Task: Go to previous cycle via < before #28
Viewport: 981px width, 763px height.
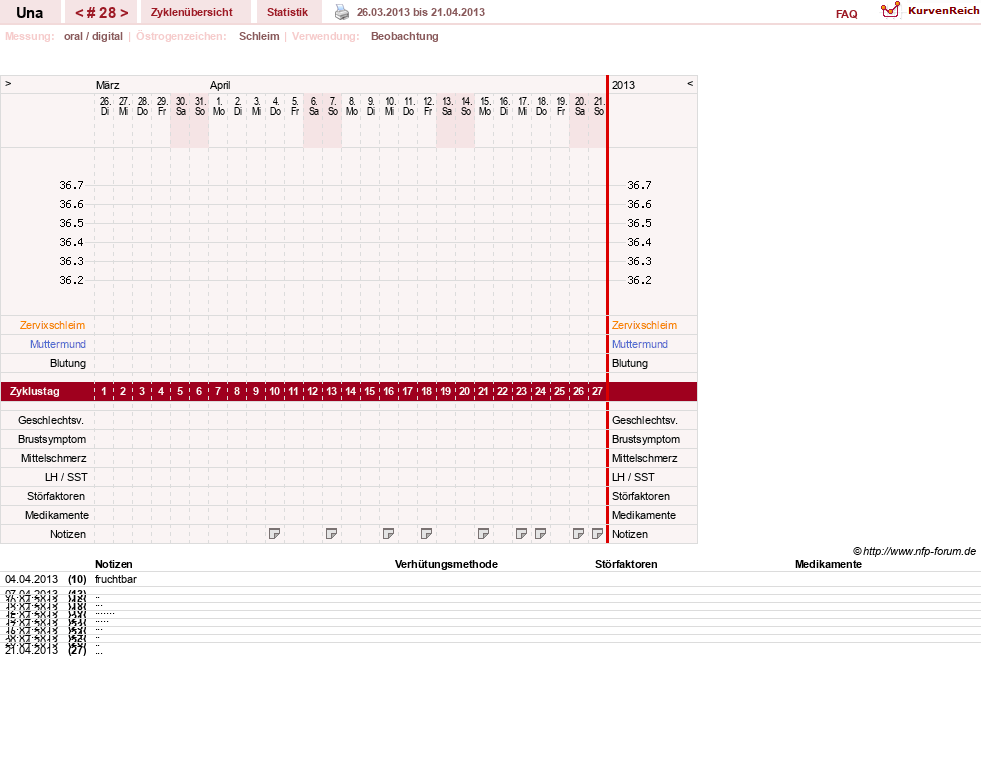Action: 79,13
